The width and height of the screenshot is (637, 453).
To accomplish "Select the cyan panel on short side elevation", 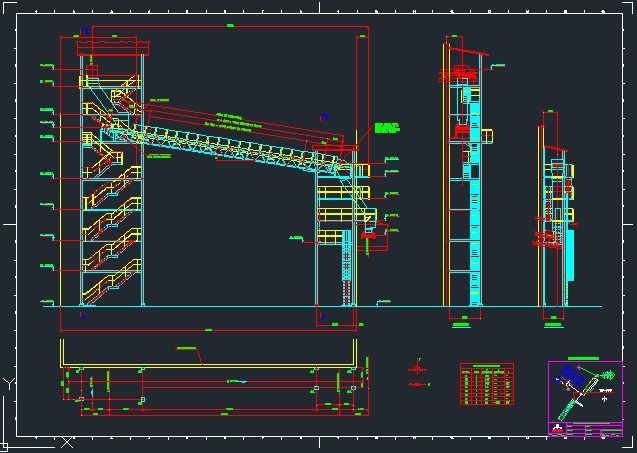I will (x=570, y=255).
